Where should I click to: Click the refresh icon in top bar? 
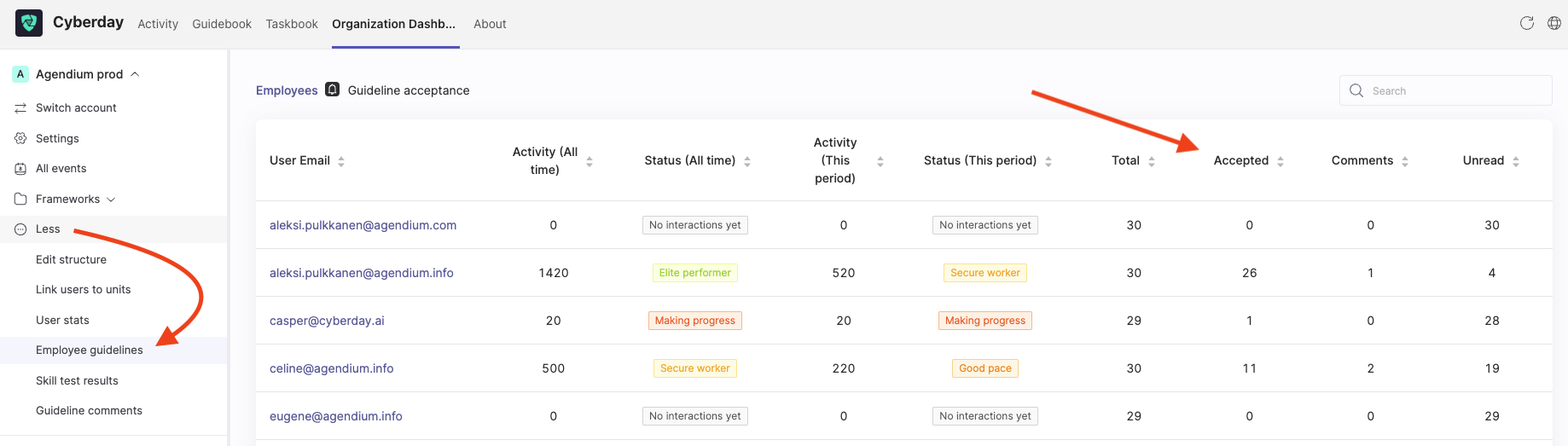[x=1527, y=23]
